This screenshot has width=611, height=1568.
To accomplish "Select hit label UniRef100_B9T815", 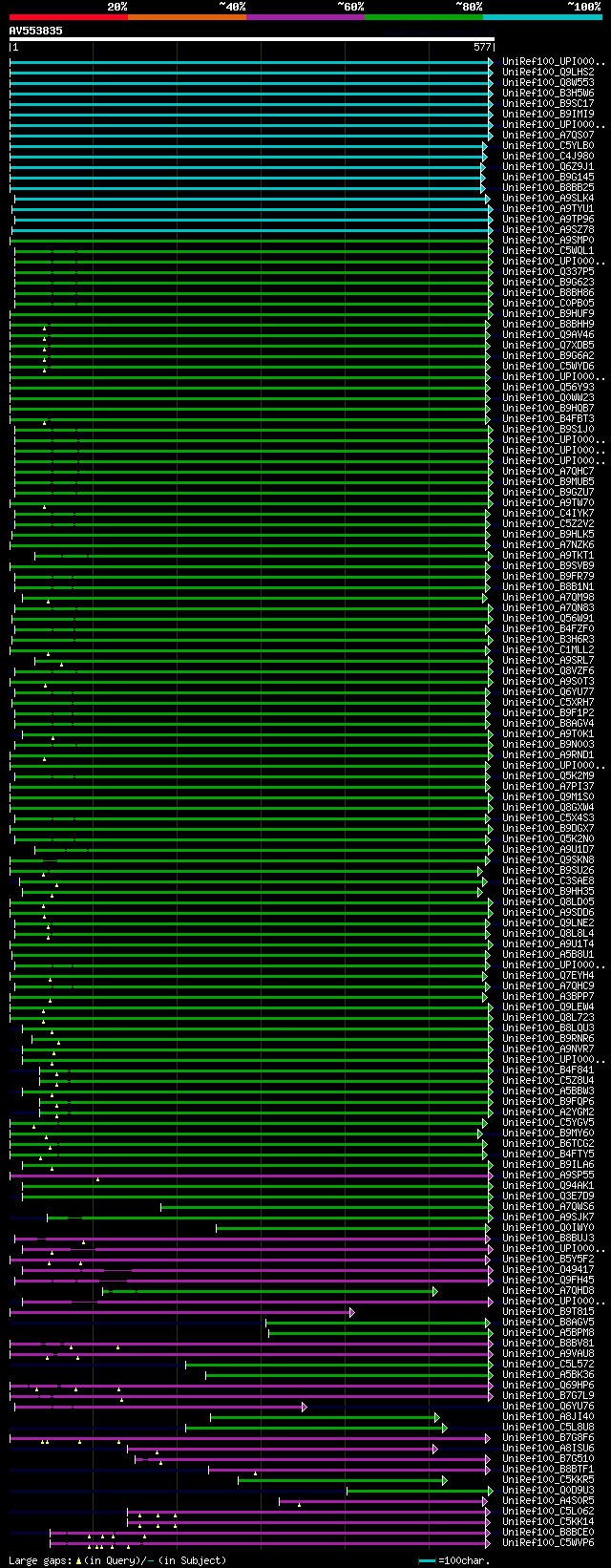I will coord(548,1311).
